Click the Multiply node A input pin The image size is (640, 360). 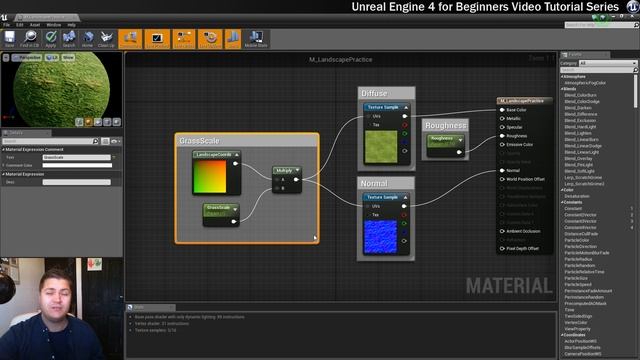tap(278, 180)
